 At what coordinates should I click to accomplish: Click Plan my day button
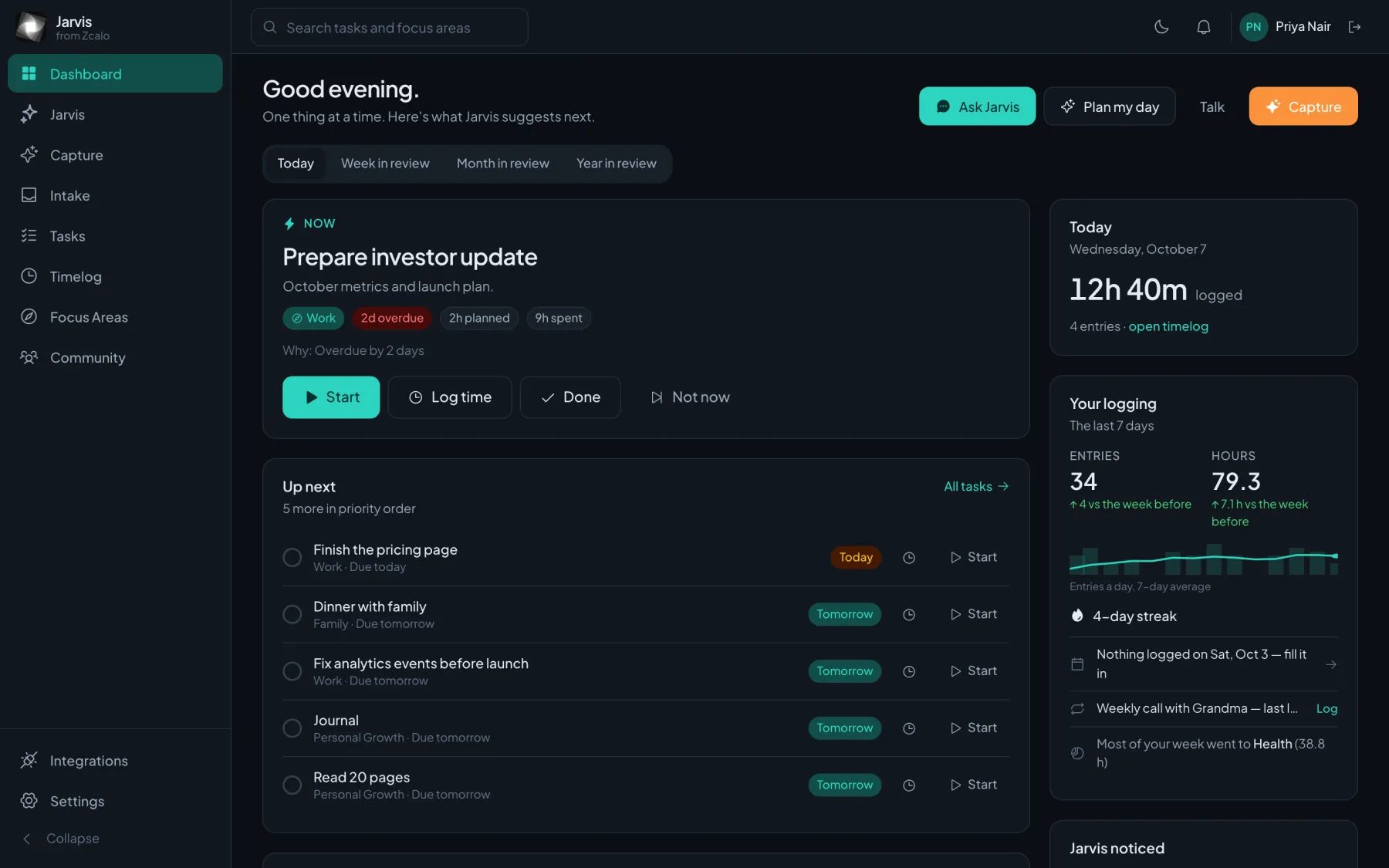pyautogui.click(x=1110, y=106)
